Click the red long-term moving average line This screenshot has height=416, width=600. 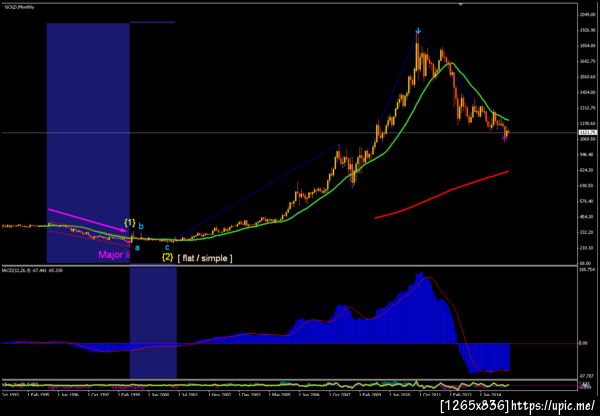442,193
